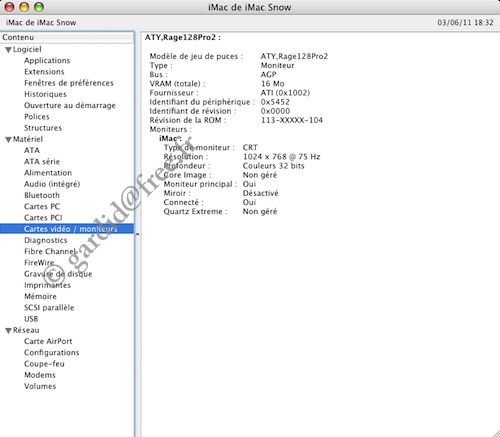This screenshot has width=500, height=437.
Task: Collapse the Matériel section triangle
Action: click(x=9, y=140)
